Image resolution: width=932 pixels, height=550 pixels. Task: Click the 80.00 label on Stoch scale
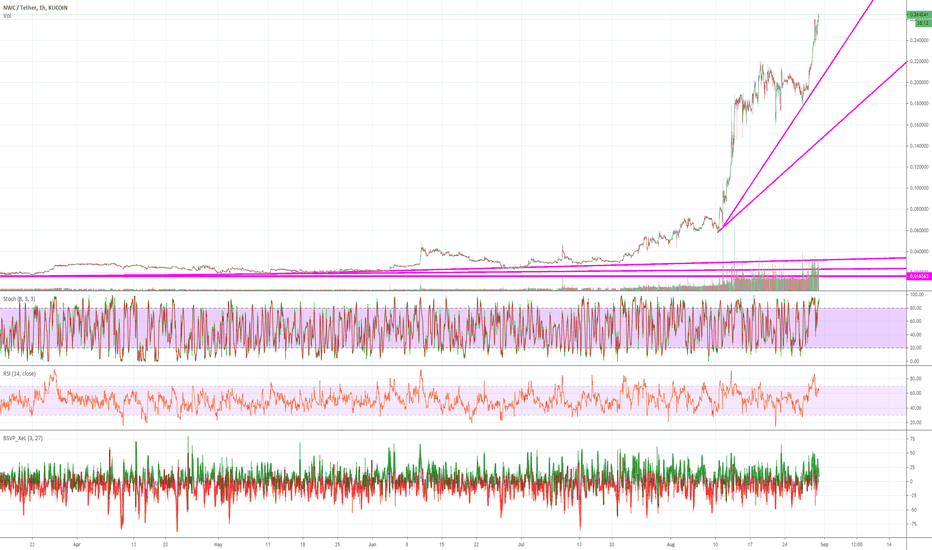click(x=916, y=308)
